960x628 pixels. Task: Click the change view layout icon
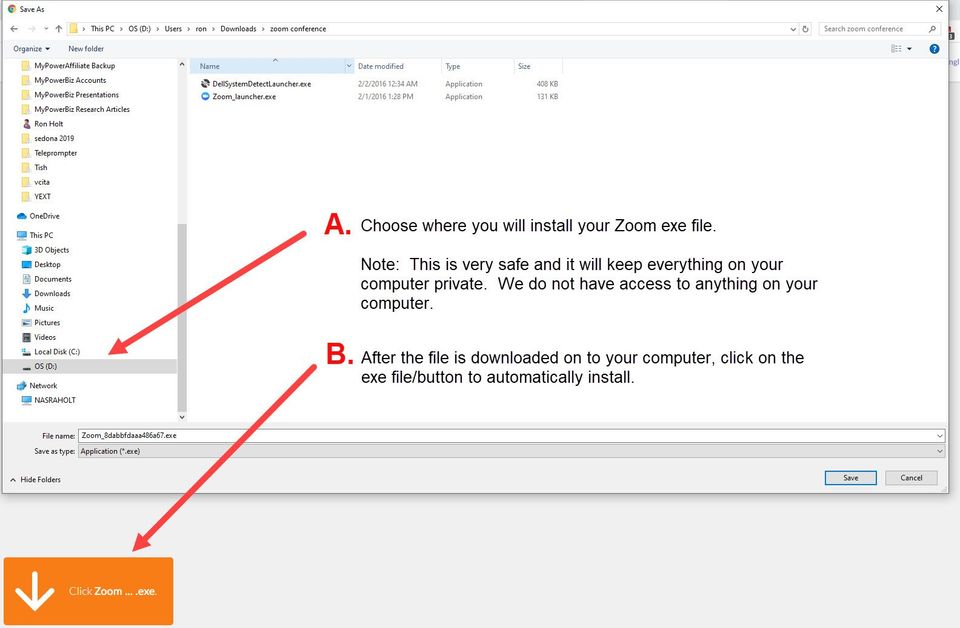pyautogui.click(x=896, y=49)
